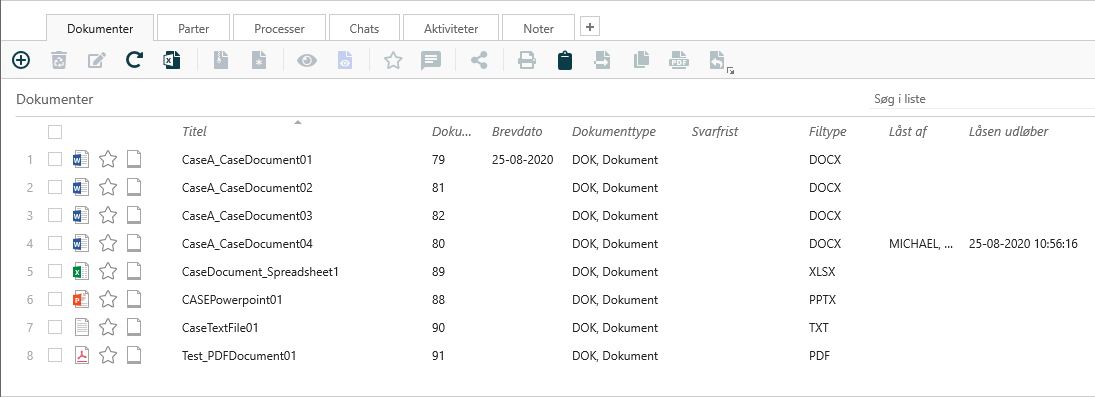Open the Aktiviteter tab
1095x397 pixels.
click(x=451, y=29)
